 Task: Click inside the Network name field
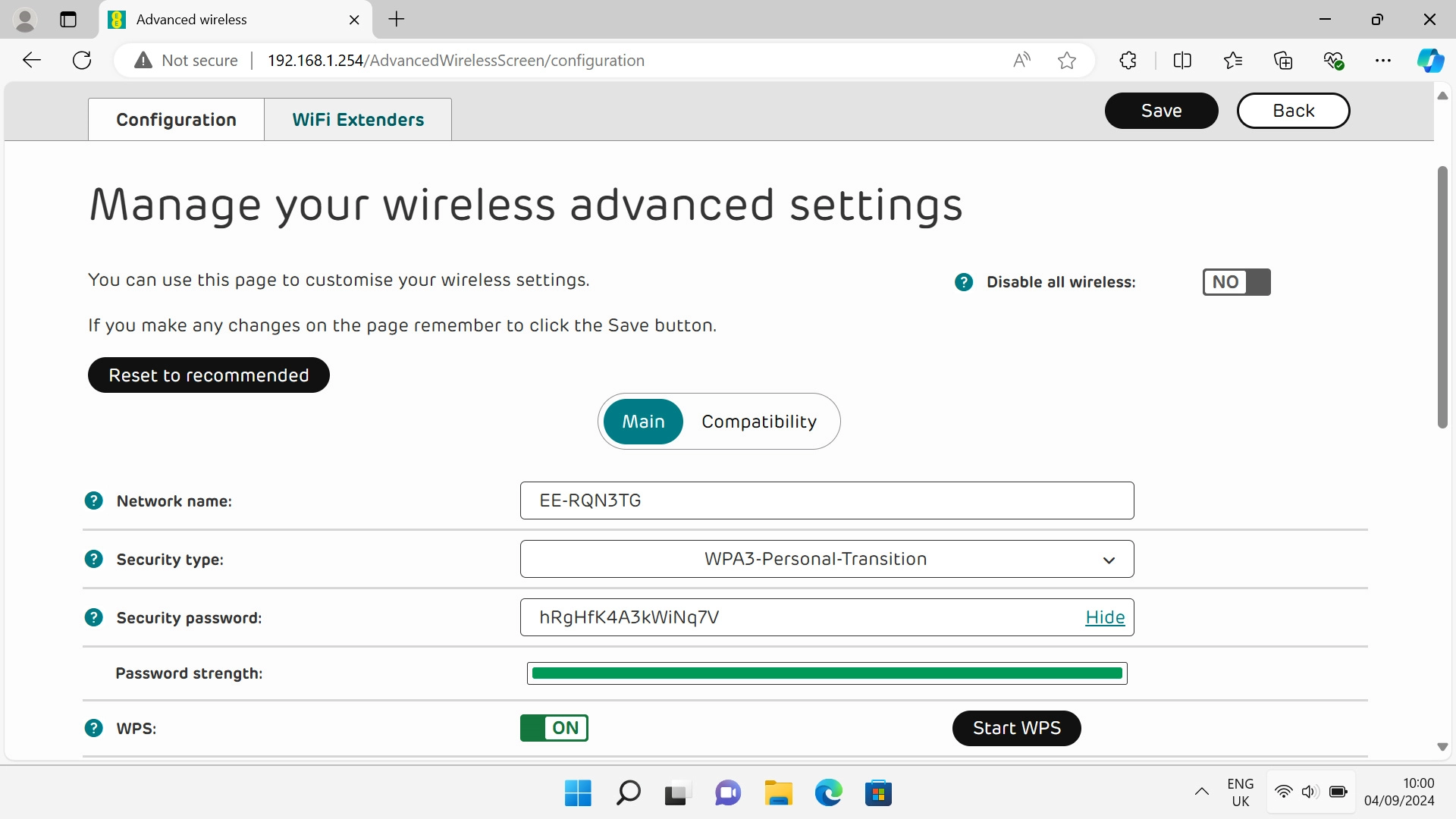click(x=827, y=500)
